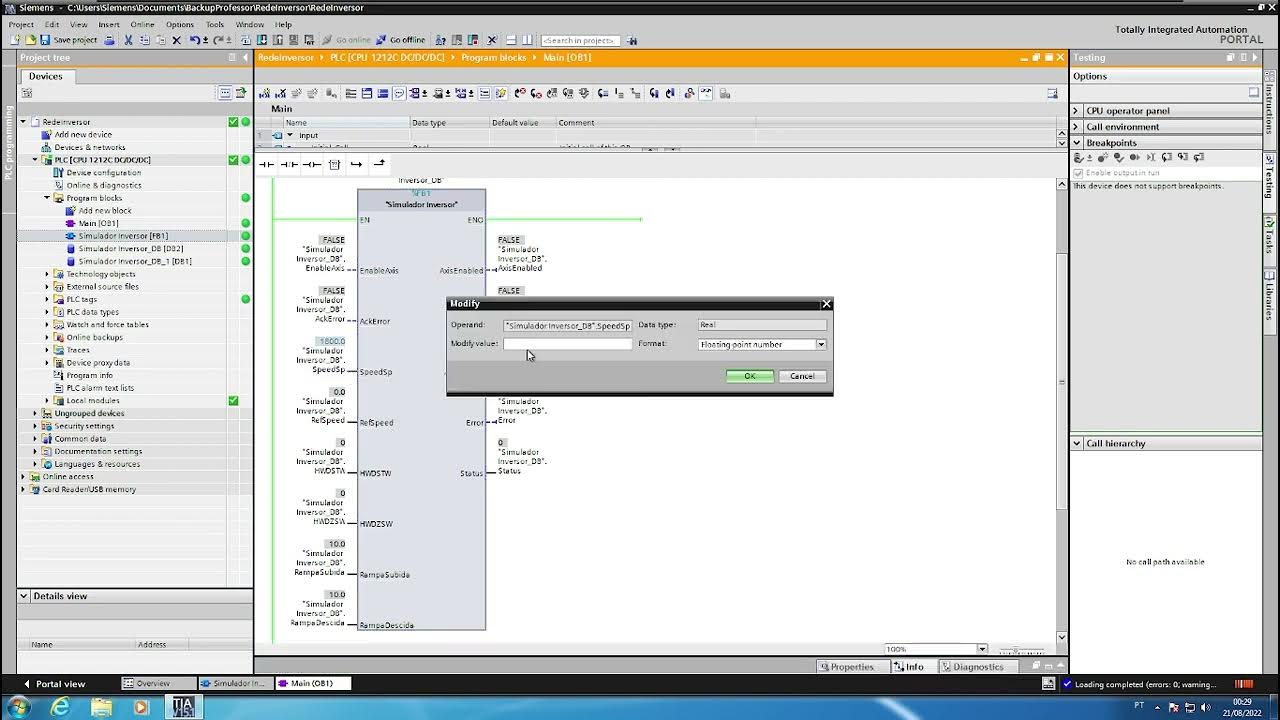Viewport: 1280px width, 720px height.
Task: Open the Format dropdown in Modify dialog
Action: (x=821, y=344)
